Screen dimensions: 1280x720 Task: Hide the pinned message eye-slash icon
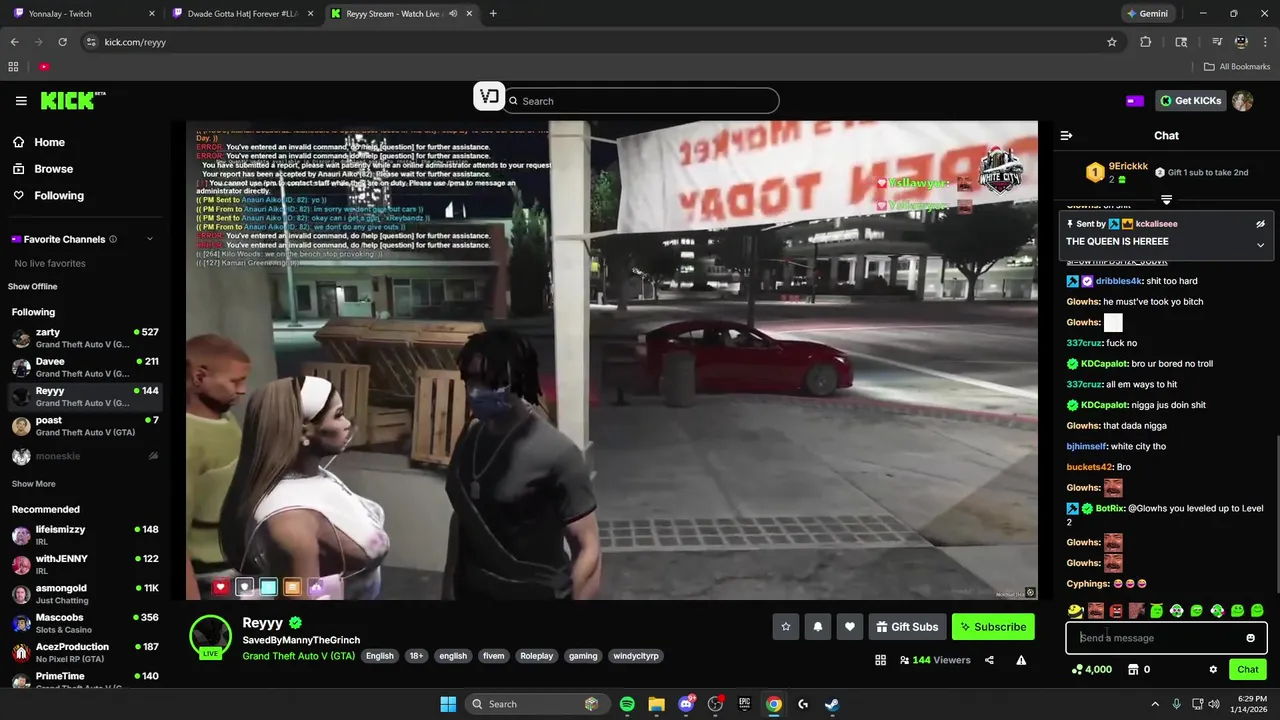pyautogui.click(x=1260, y=224)
